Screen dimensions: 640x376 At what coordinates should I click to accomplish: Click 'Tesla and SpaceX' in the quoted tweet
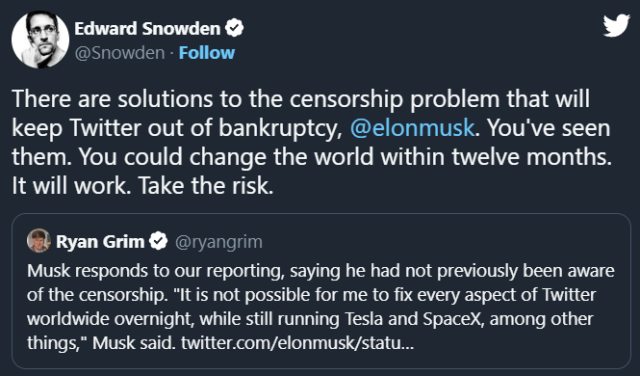click(414, 319)
